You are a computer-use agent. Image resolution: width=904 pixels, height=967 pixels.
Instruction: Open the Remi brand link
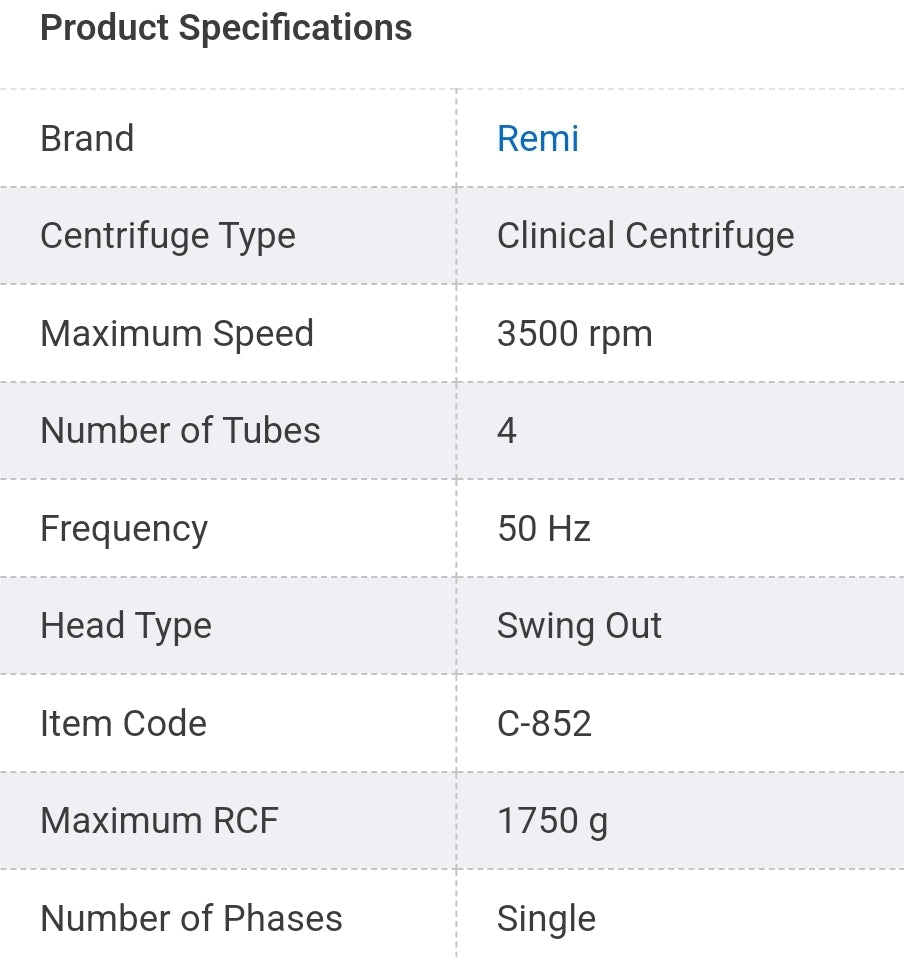click(x=537, y=138)
